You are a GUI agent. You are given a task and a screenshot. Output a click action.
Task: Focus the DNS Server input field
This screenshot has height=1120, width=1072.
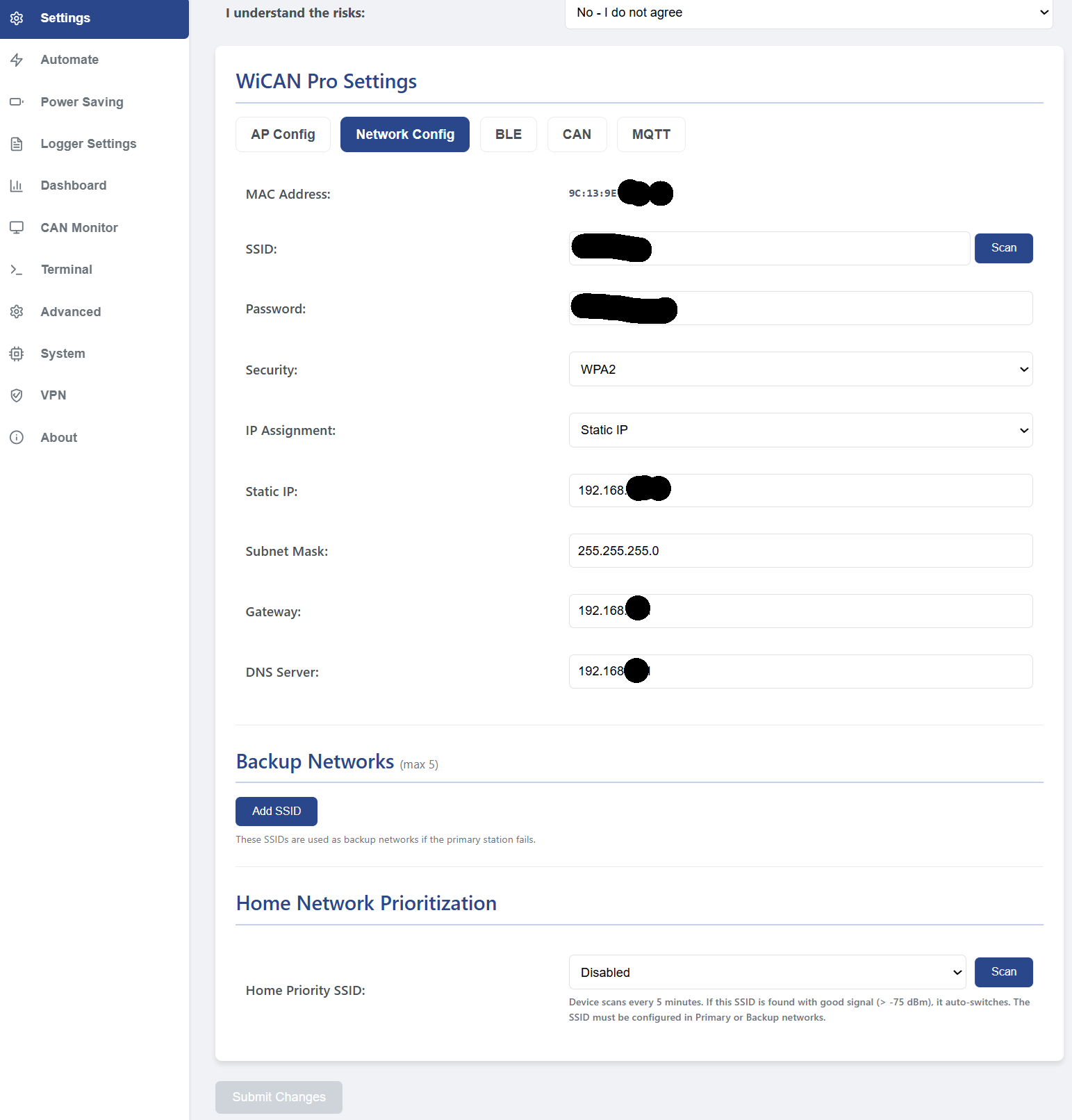click(800, 672)
